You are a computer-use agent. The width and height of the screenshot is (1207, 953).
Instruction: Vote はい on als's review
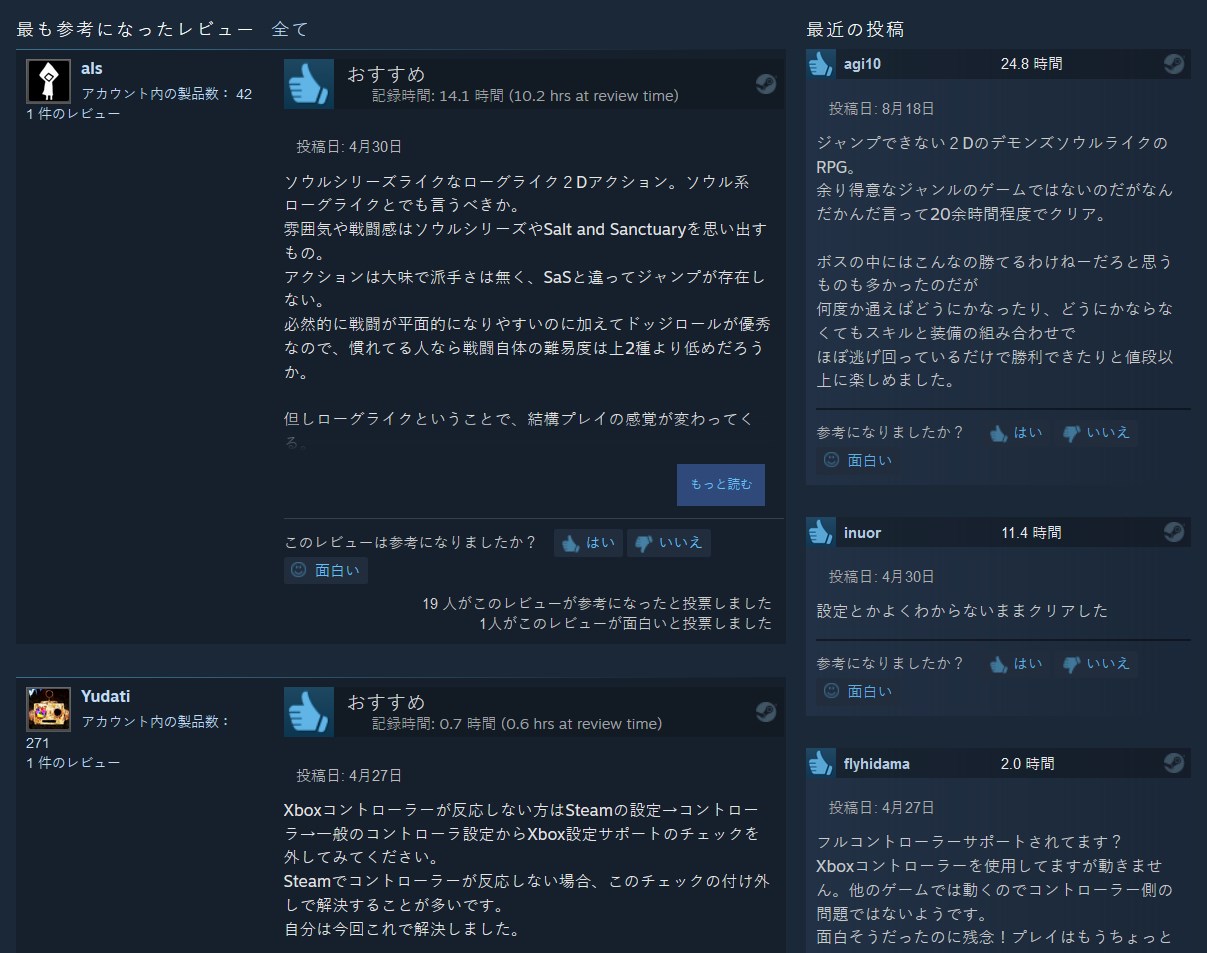point(589,543)
